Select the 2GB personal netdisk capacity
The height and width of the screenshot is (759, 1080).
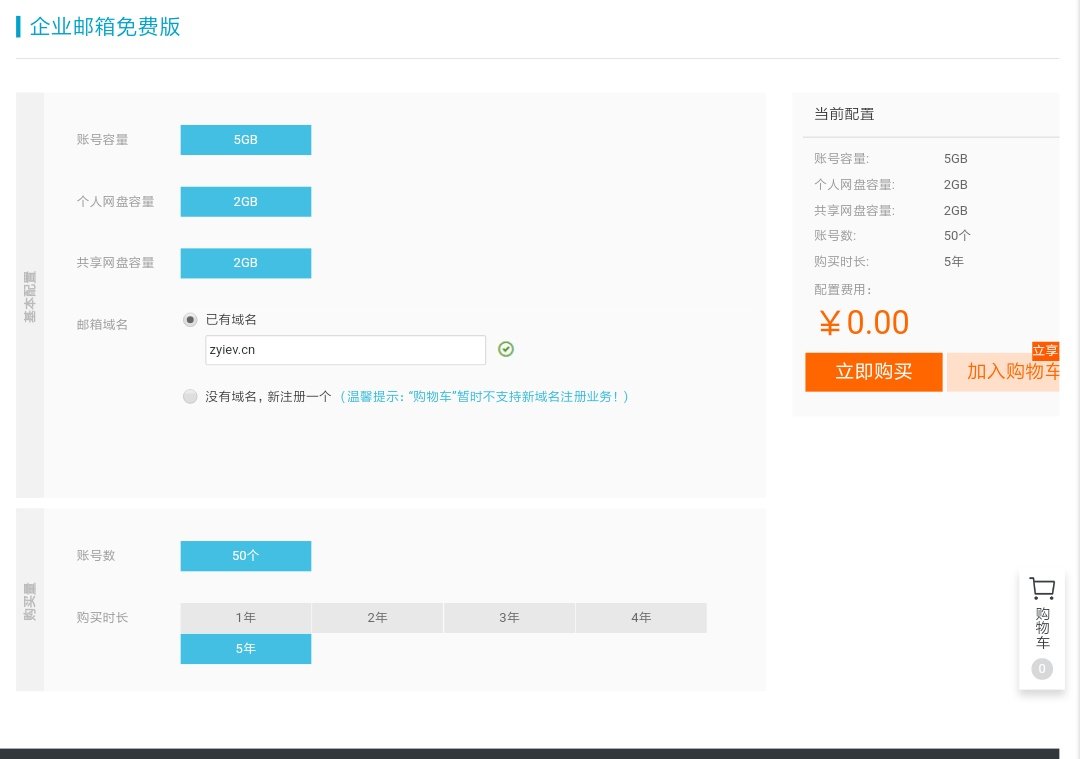tap(246, 201)
